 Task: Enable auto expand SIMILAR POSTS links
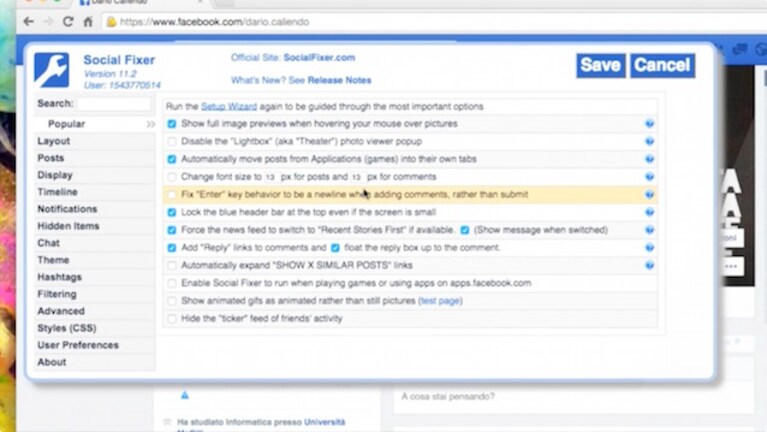pos(172,265)
